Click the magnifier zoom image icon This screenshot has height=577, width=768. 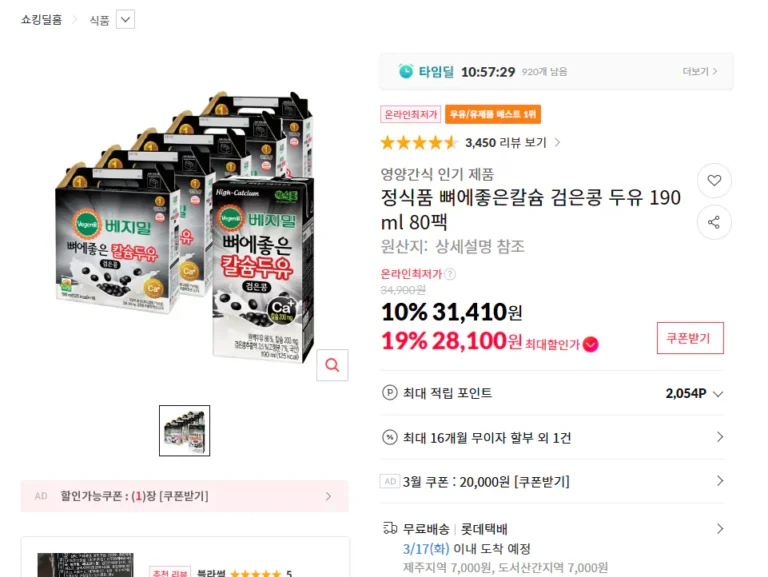coord(333,365)
